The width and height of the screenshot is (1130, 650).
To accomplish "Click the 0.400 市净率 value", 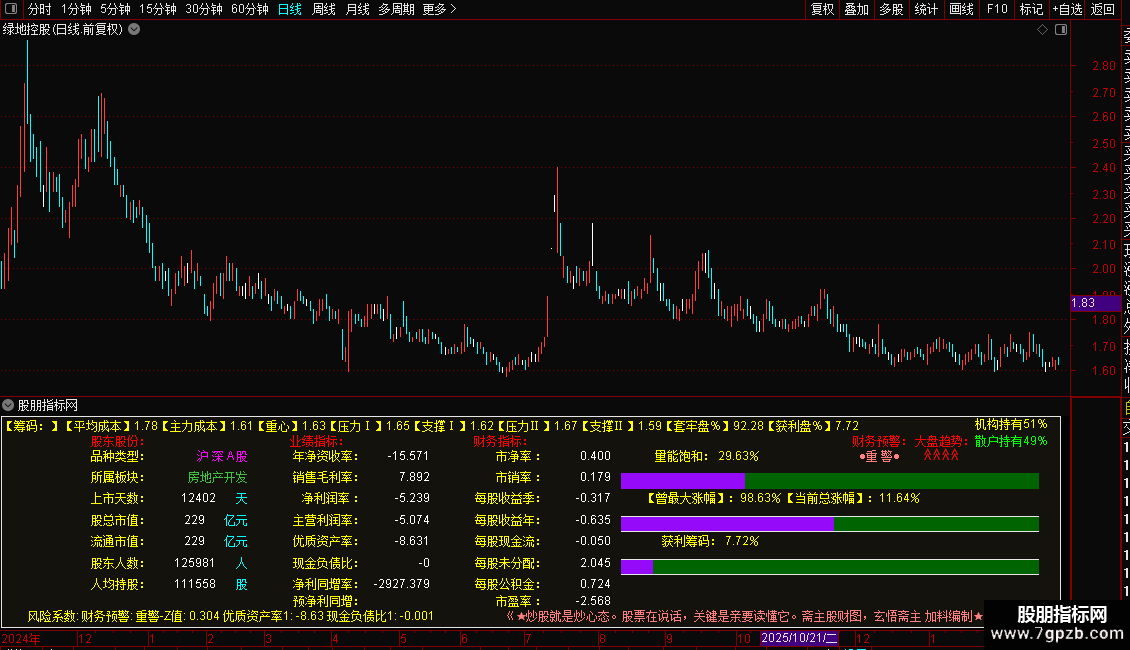I will click(x=595, y=456).
